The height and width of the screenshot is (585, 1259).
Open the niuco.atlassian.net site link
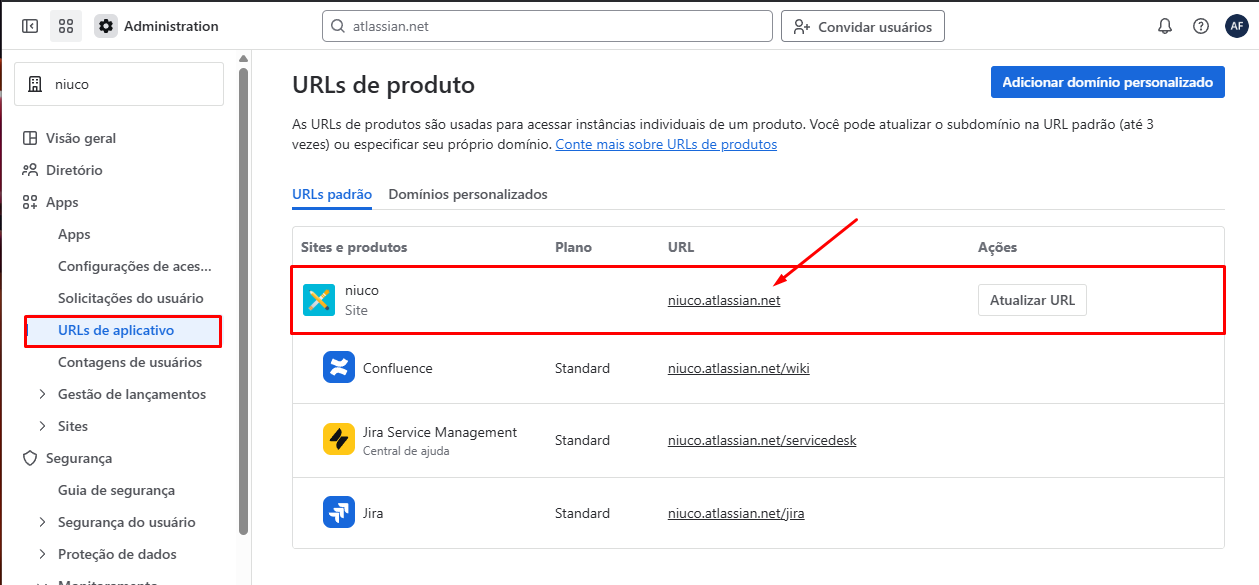724,300
